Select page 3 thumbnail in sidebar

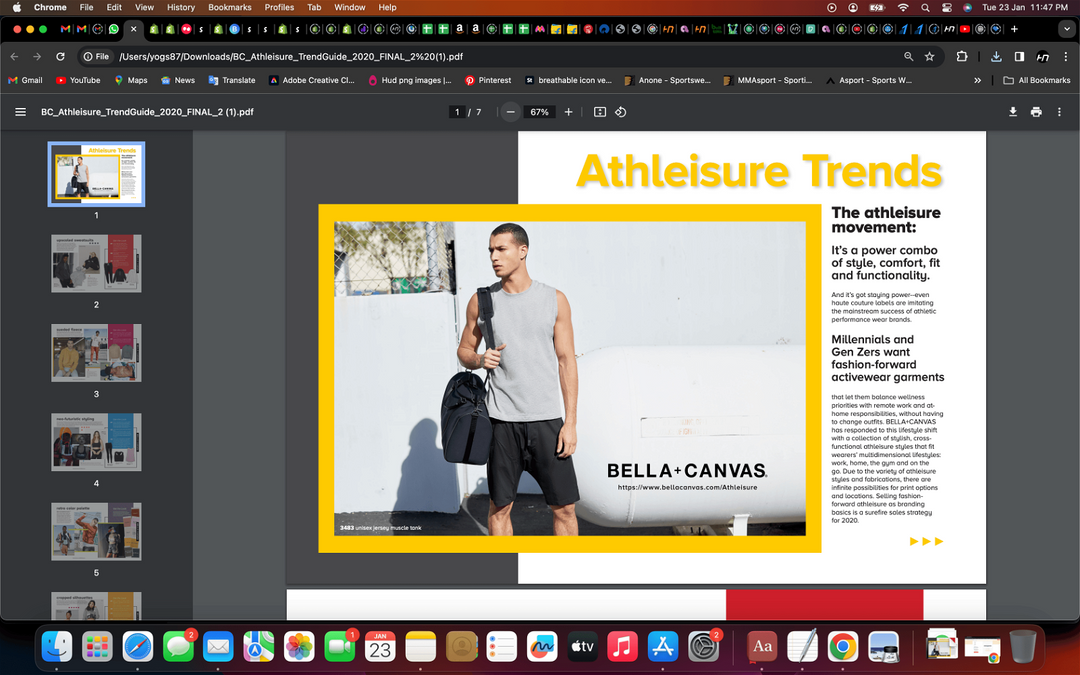(96, 352)
